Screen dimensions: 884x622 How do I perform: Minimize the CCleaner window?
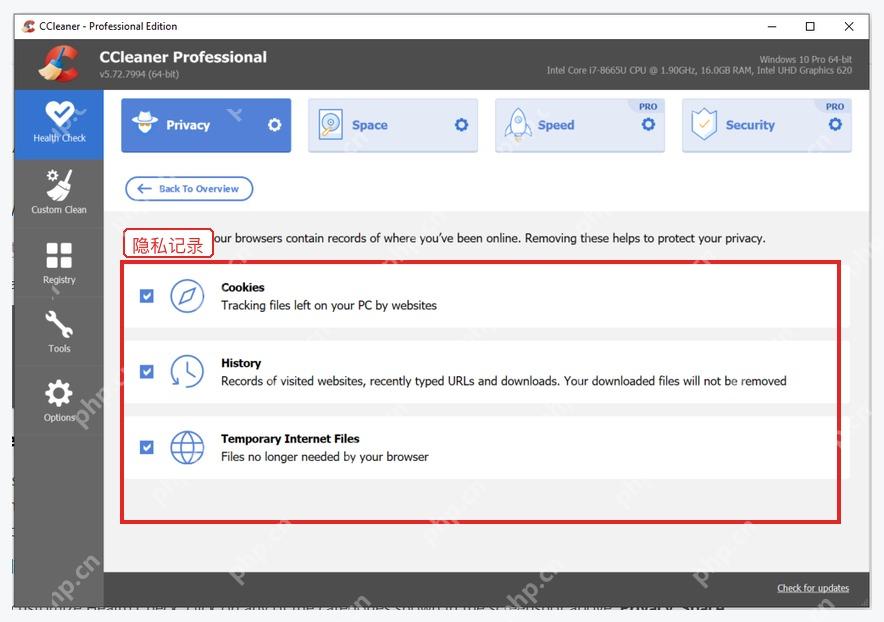click(772, 27)
